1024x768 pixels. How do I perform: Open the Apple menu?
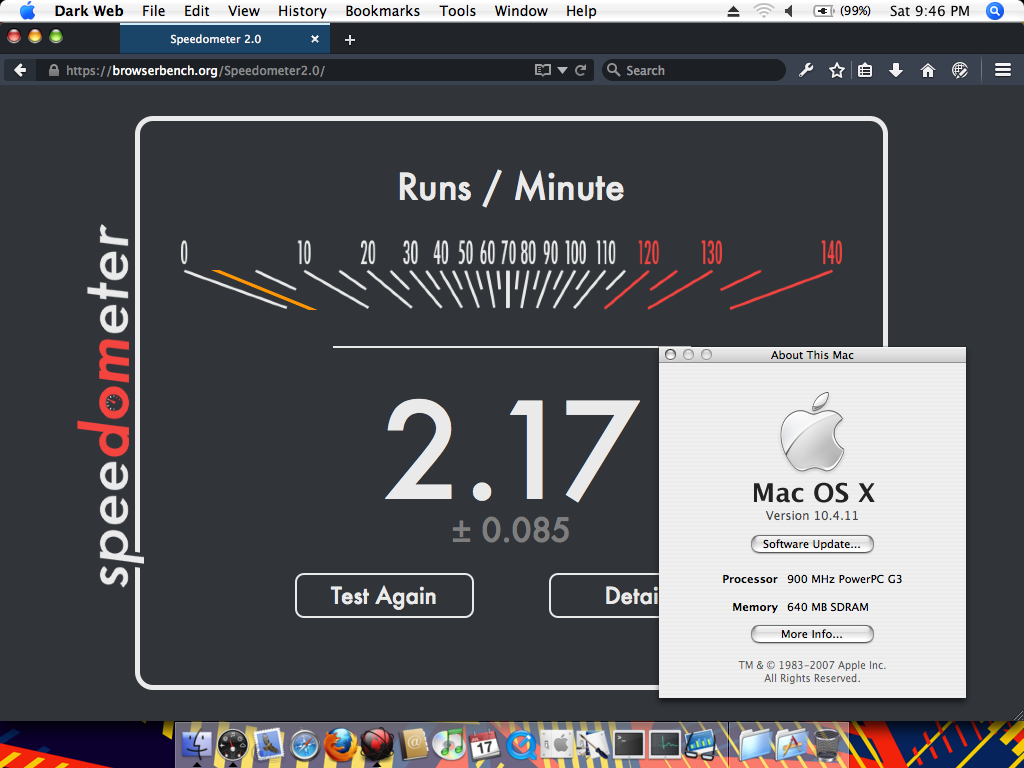(27, 11)
